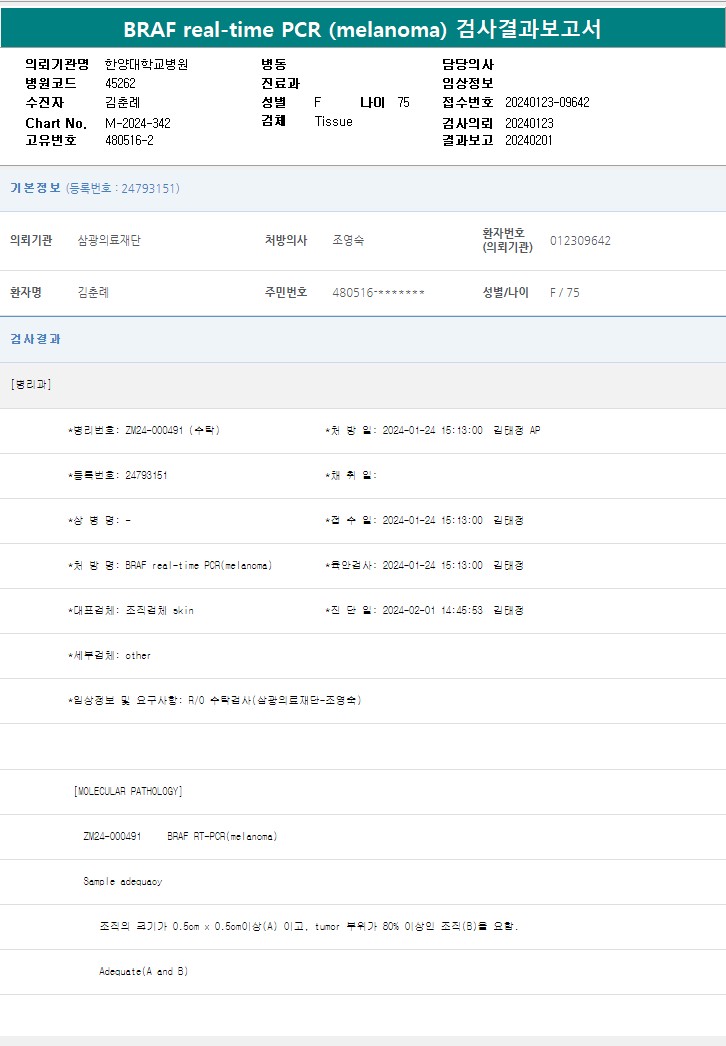The image size is (726, 1046).
Task: Click the BRAF real-time PCR report title
Action: (x=362, y=29)
